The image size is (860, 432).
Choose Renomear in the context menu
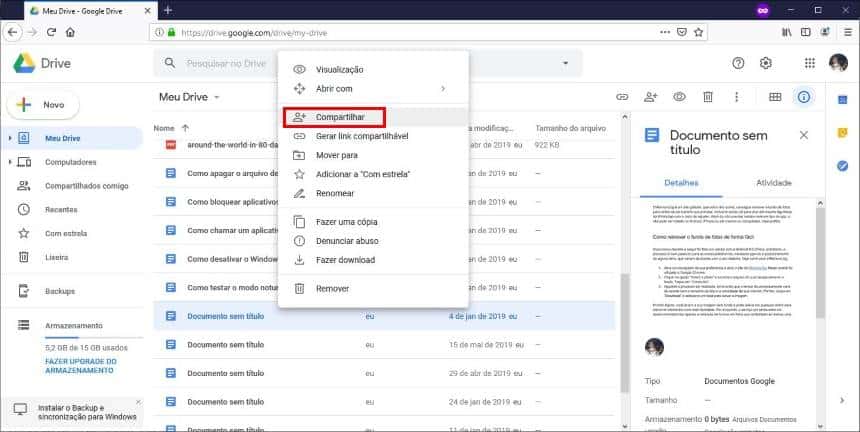click(373, 193)
